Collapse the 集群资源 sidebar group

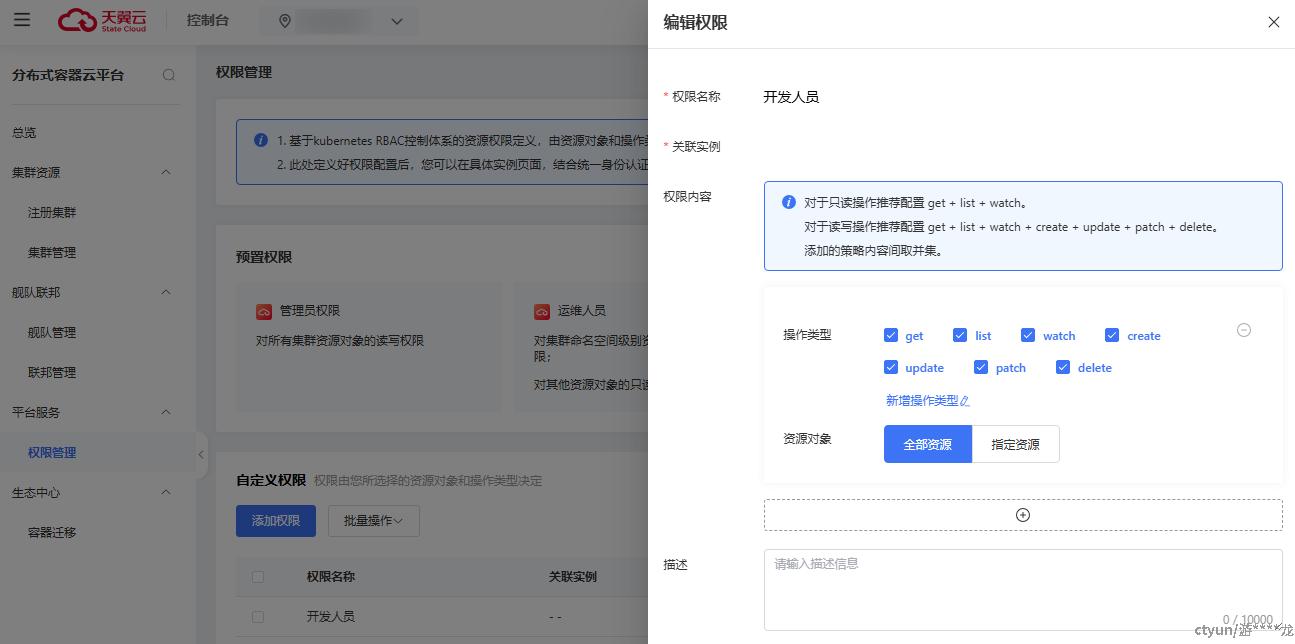166,172
